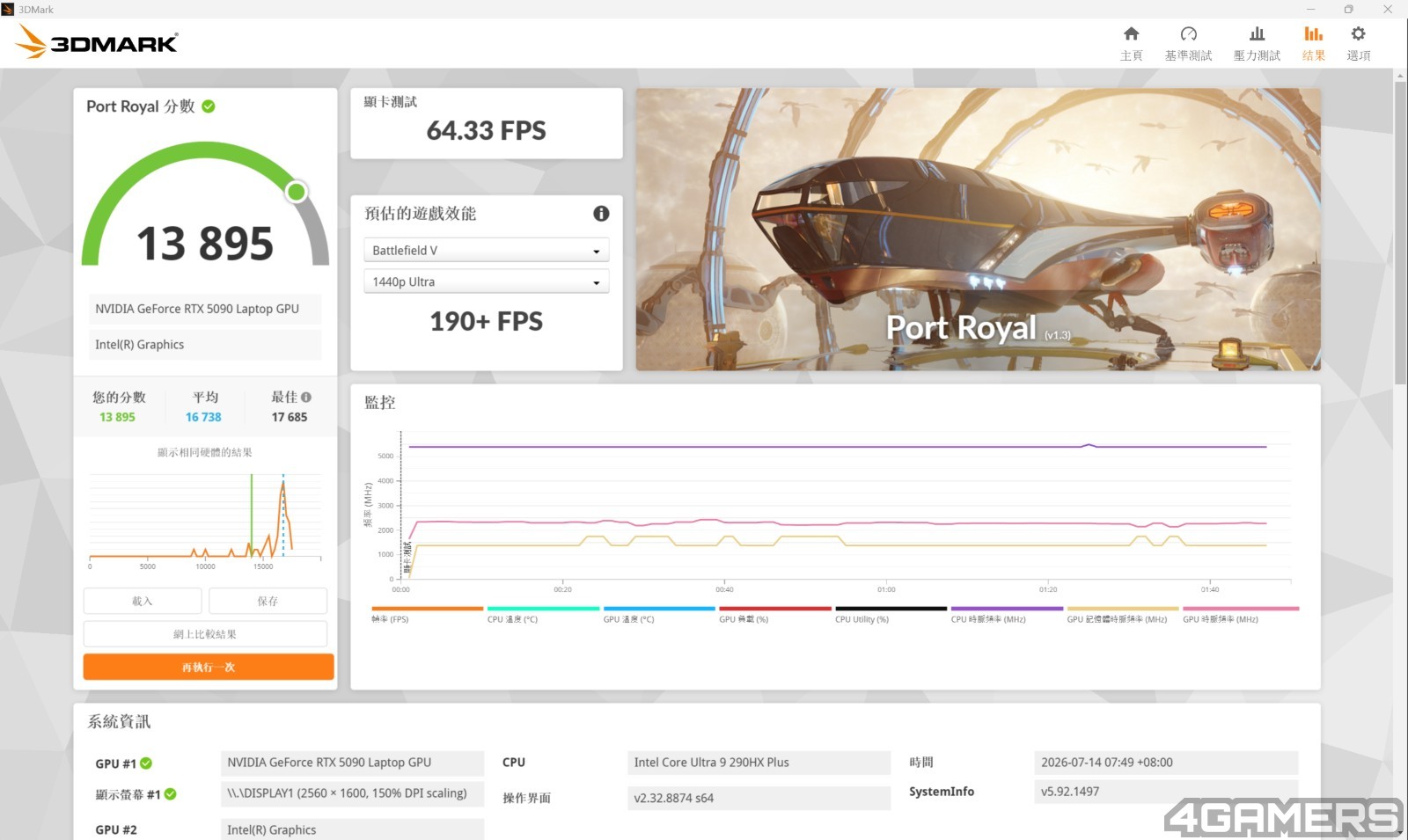Click the GPU #2 Intel(R) Graphics value
Viewport: 1408px width, 840px height.
click(352, 829)
